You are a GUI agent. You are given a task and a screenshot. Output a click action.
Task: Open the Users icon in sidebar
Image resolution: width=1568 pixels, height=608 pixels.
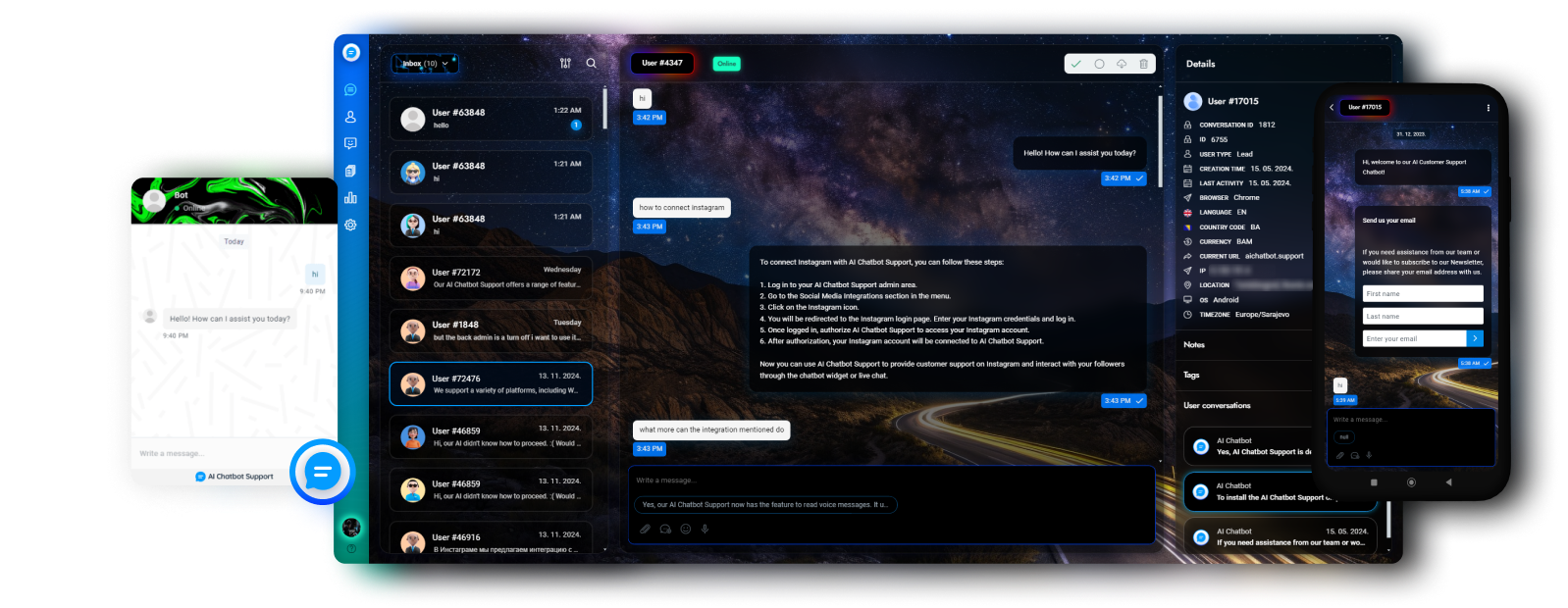(x=350, y=117)
